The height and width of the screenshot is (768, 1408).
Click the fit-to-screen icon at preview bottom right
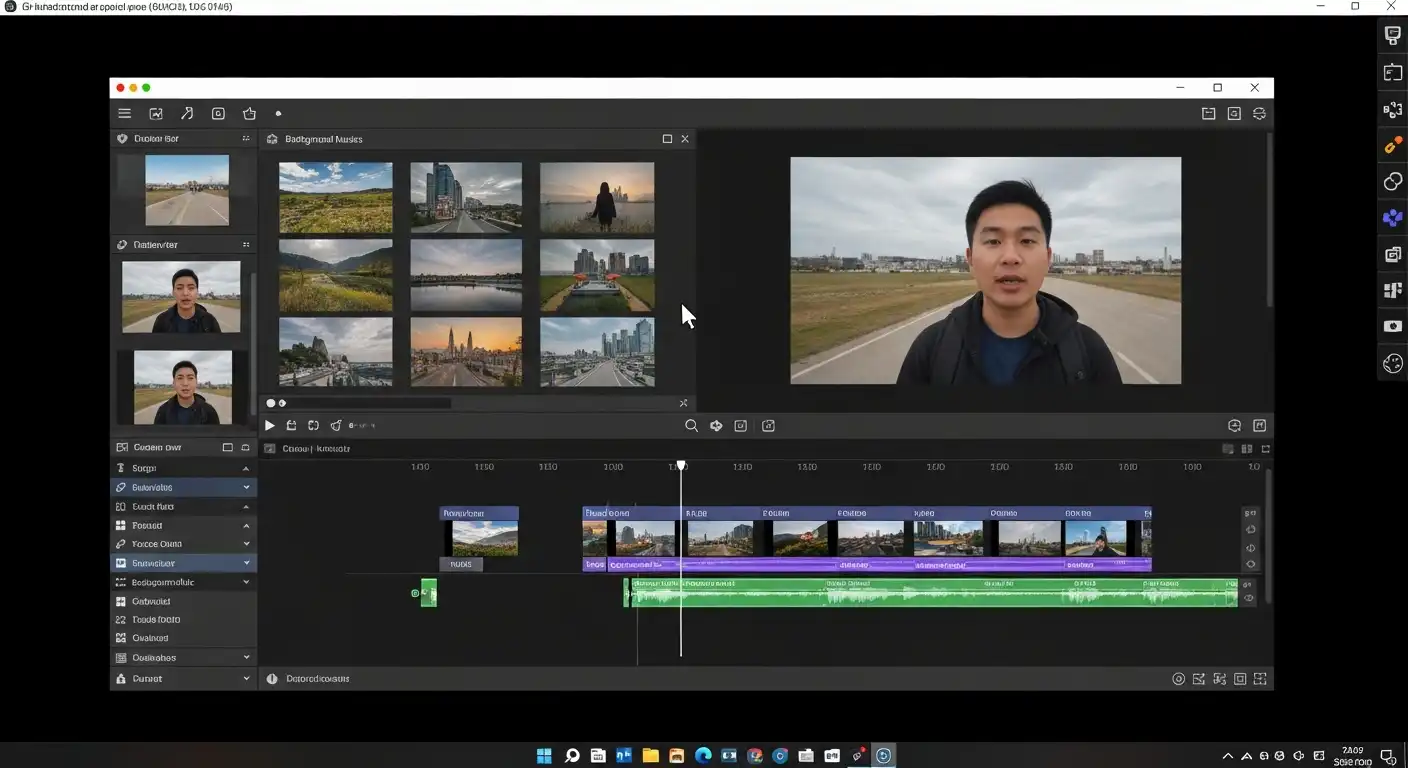[x=1259, y=425]
